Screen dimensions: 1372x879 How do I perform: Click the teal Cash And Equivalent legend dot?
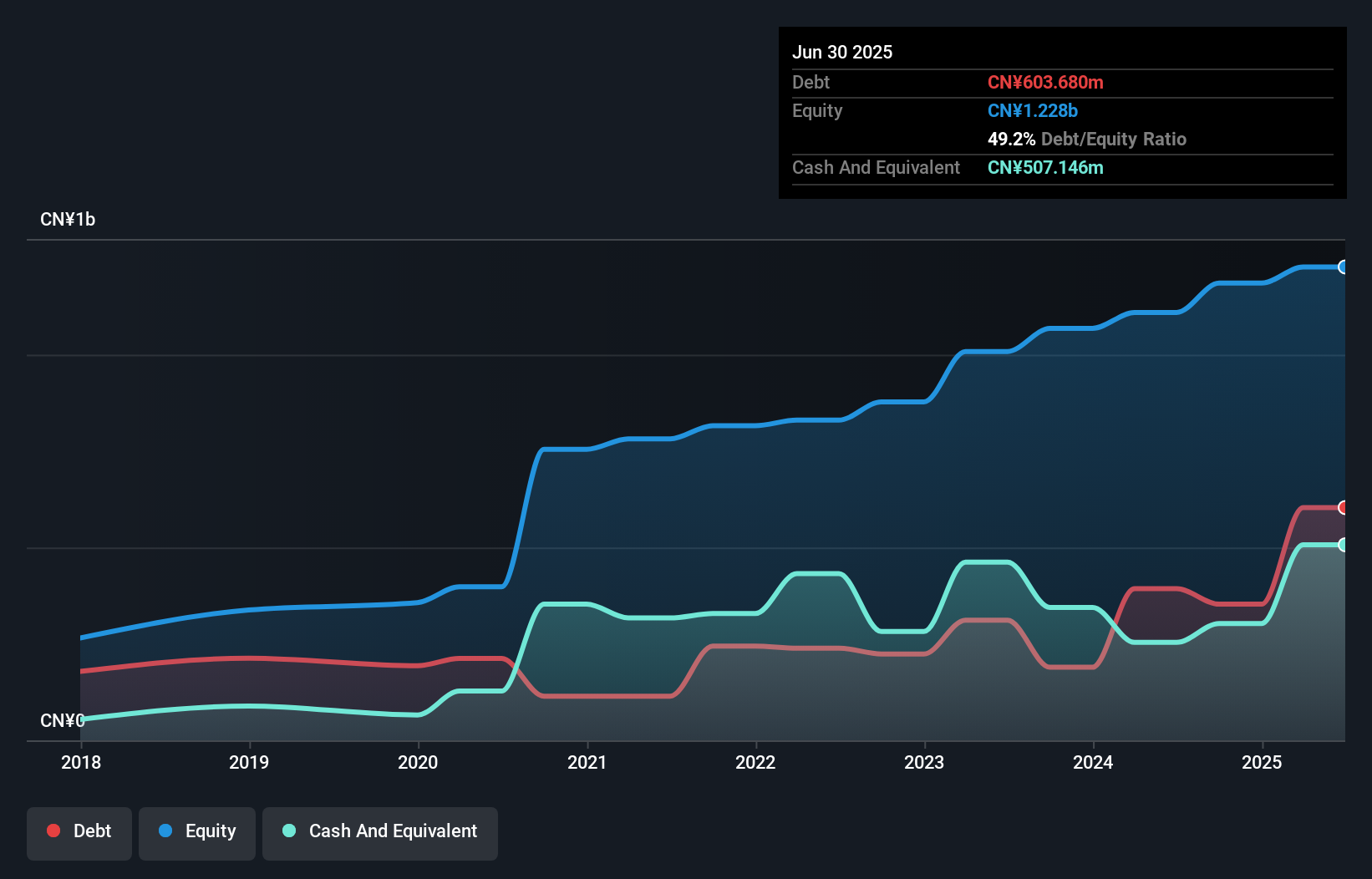288,831
